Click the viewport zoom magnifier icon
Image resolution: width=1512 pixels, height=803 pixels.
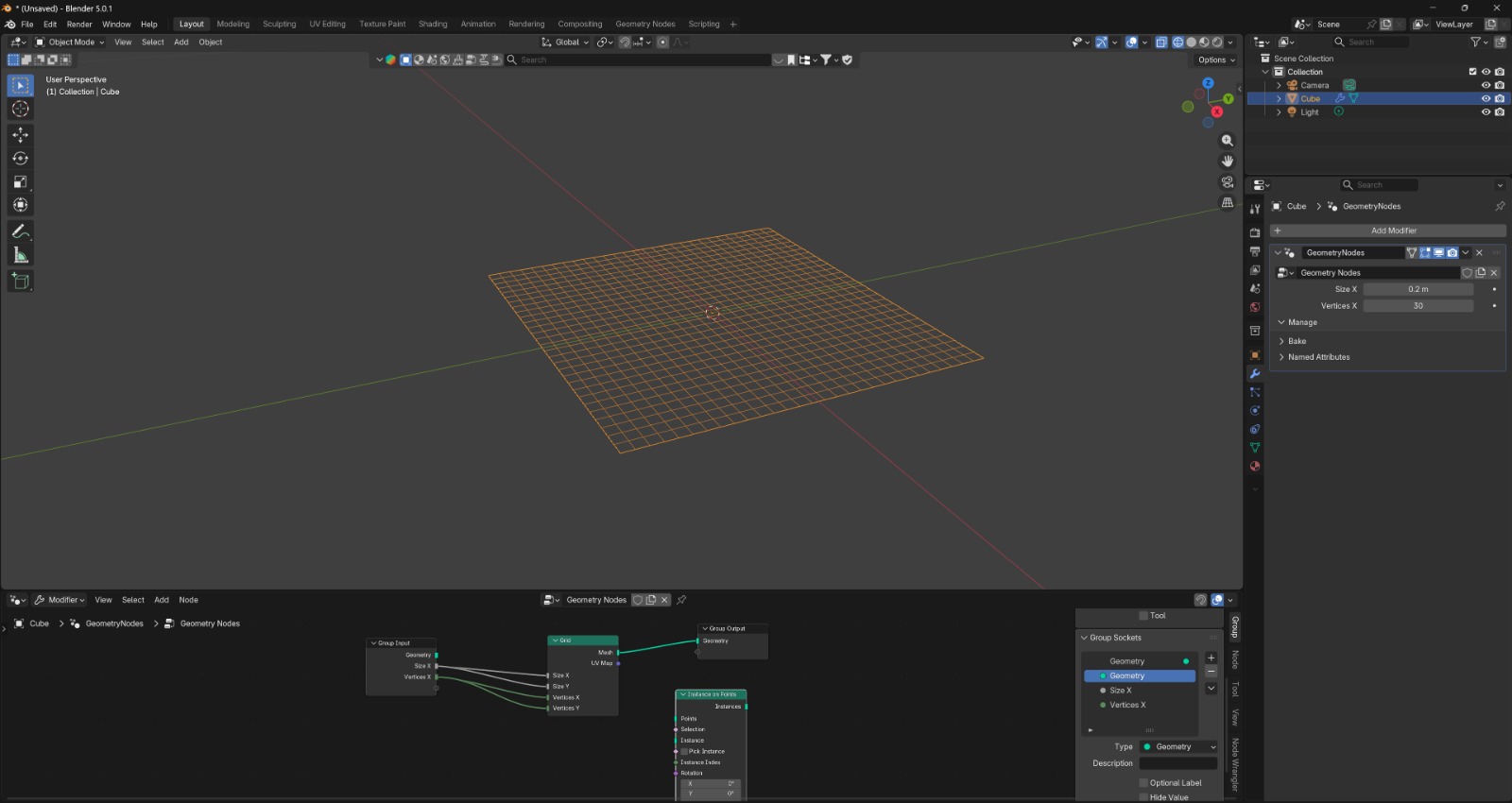tap(1228, 141)
